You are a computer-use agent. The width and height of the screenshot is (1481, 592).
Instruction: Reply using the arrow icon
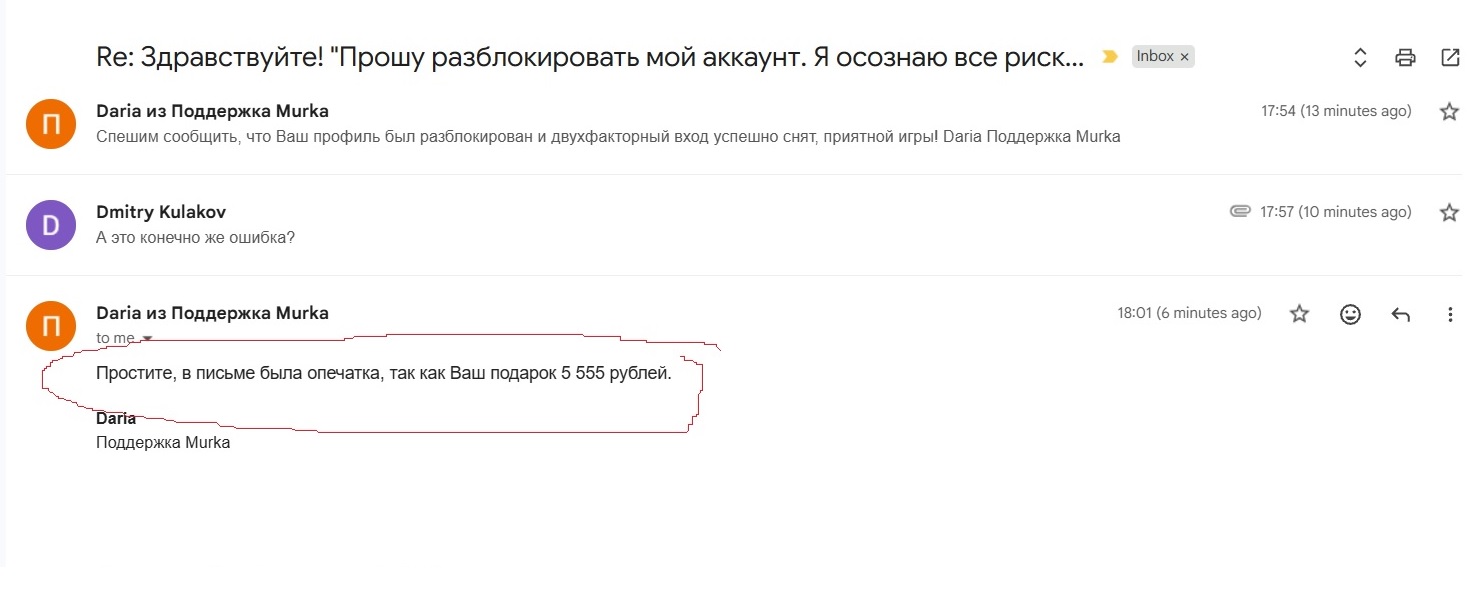point(1401,314)
